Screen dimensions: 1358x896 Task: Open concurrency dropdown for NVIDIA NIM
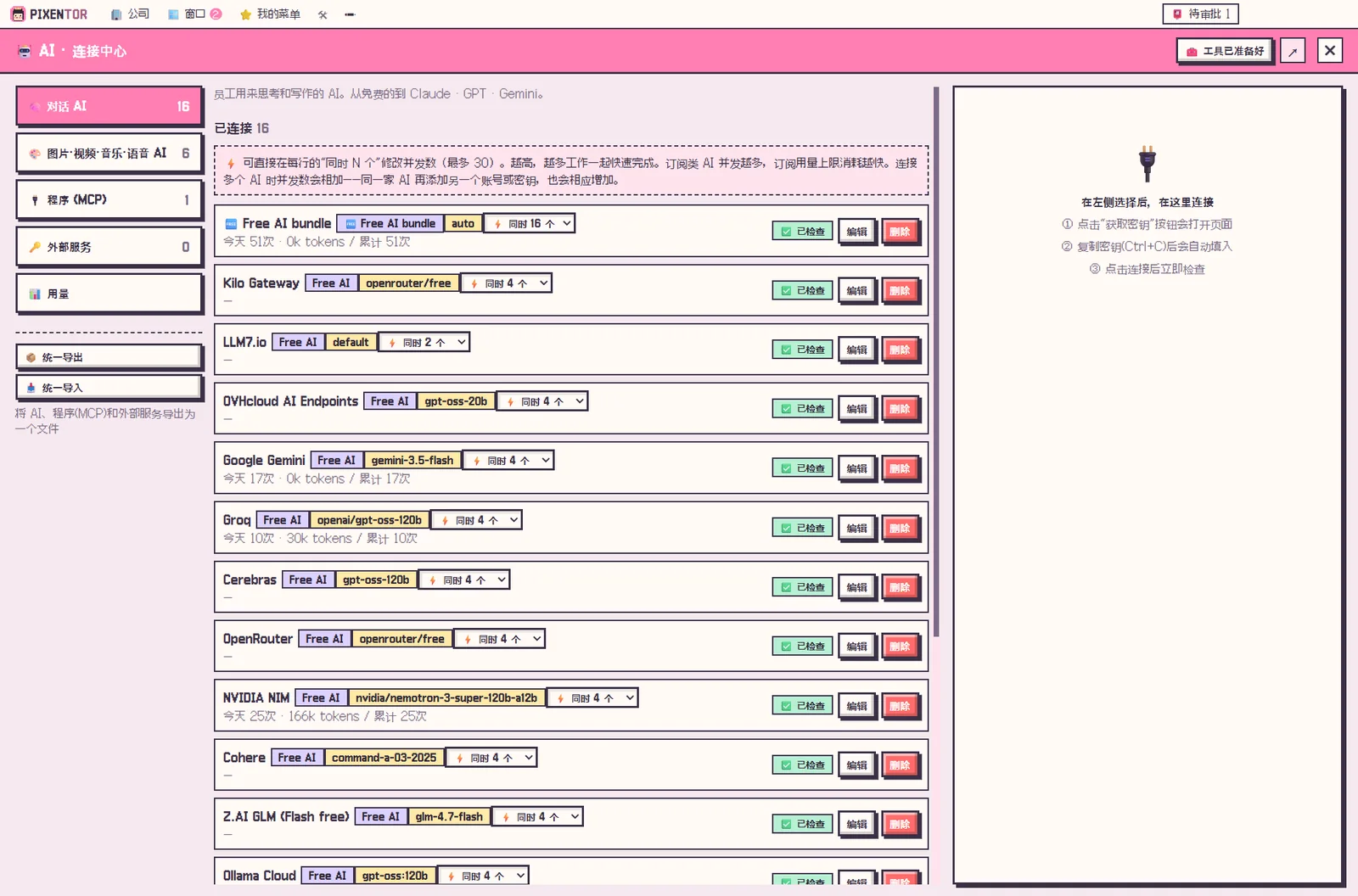pyautogui.click(x=592, y=697)
